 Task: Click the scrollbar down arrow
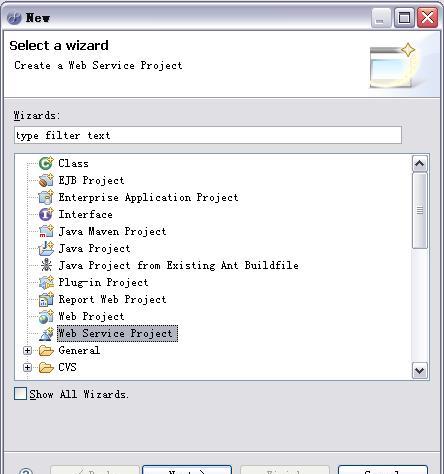coord(420,370)
